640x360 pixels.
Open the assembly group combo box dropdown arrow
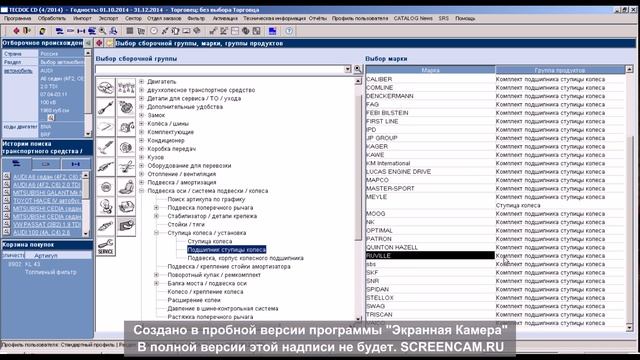[x=348, y=69]
